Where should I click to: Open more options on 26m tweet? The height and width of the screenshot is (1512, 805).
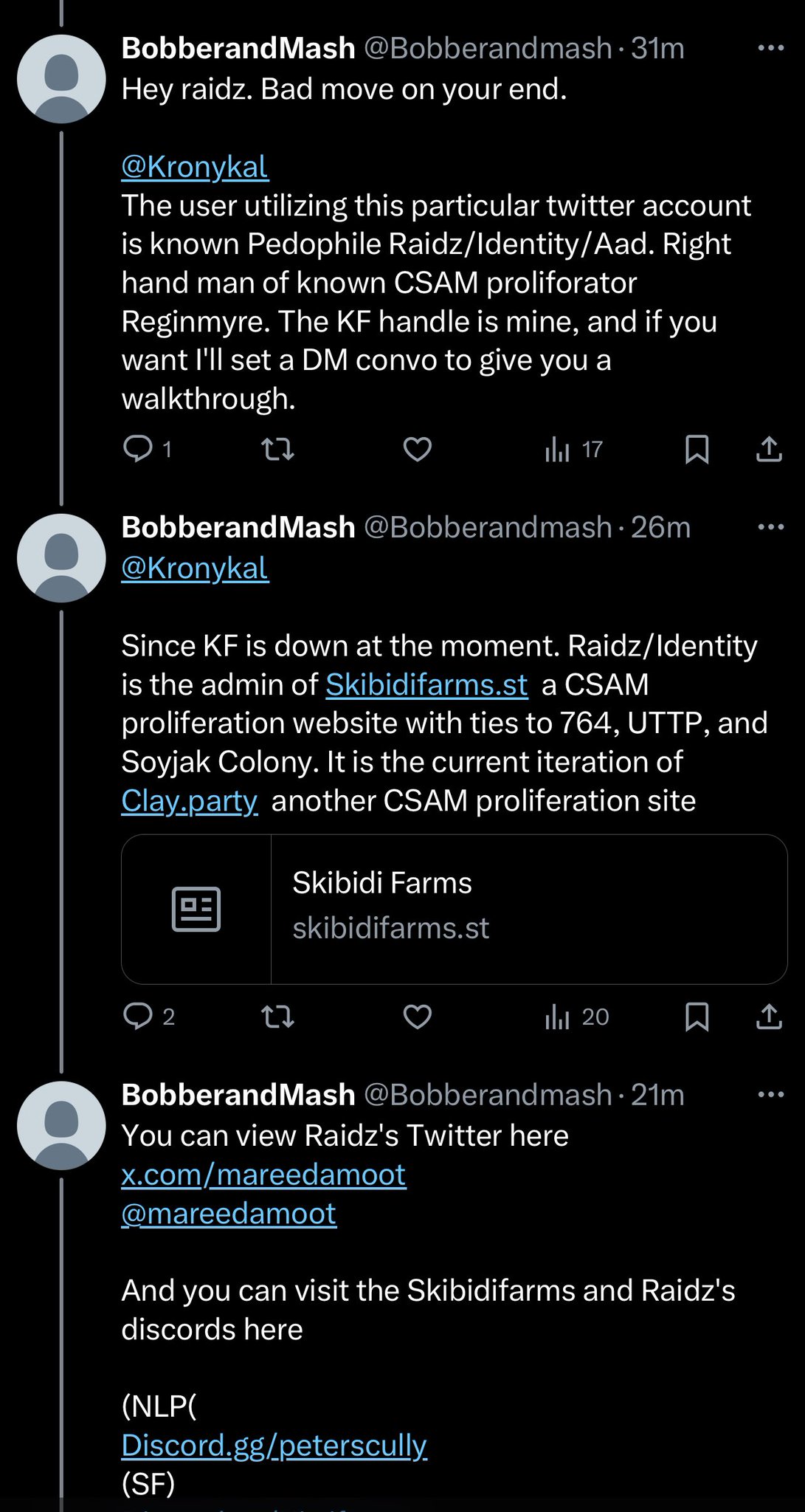coord(770,527)
